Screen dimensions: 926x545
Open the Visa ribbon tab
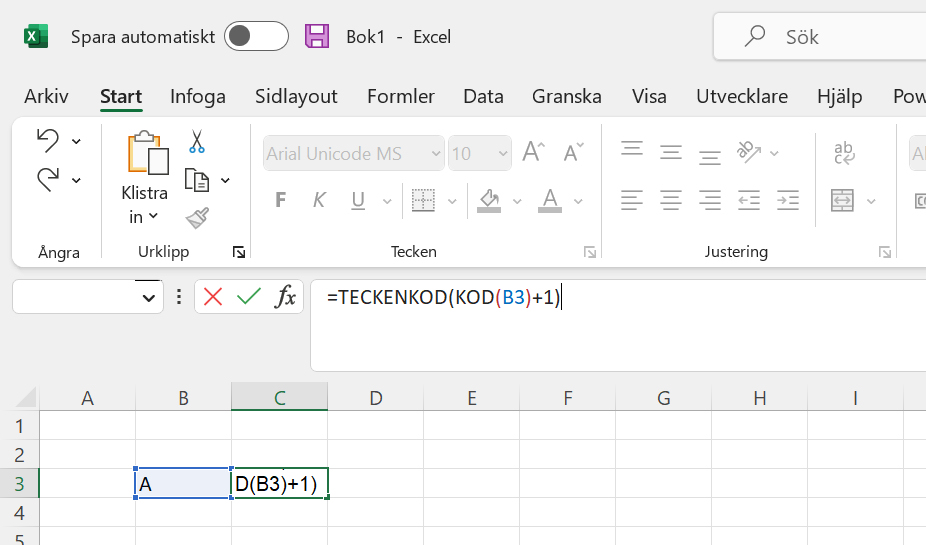tap(649, 96)
